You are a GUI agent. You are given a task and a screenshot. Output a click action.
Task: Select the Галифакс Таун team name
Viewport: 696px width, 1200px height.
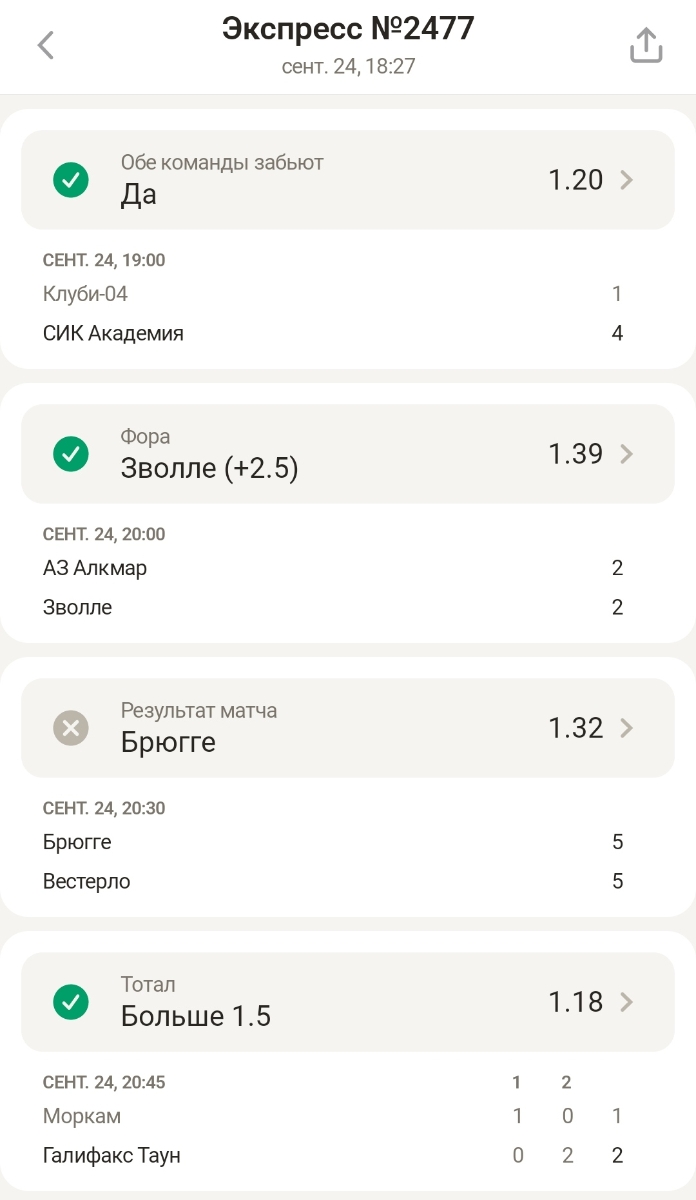tap(112, 1156)
